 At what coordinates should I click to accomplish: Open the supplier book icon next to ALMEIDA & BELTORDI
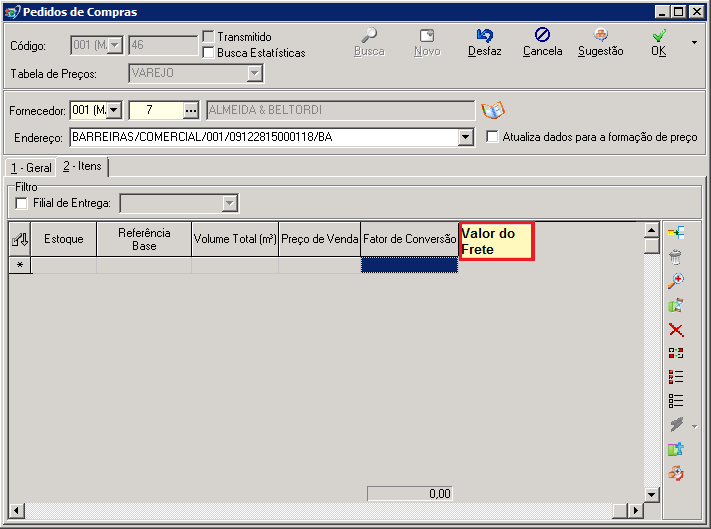coord(493,110)
